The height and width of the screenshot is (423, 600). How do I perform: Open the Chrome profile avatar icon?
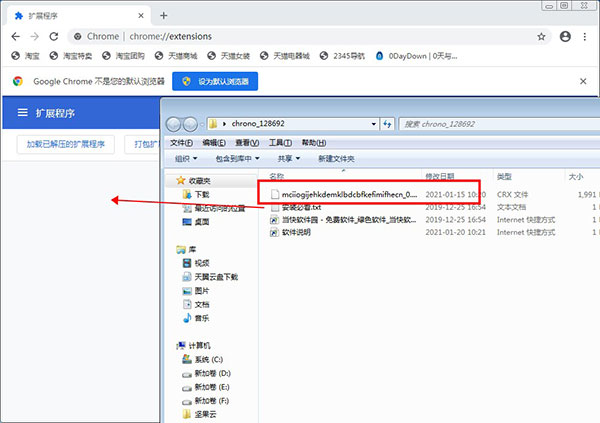[x=564, y=36]
